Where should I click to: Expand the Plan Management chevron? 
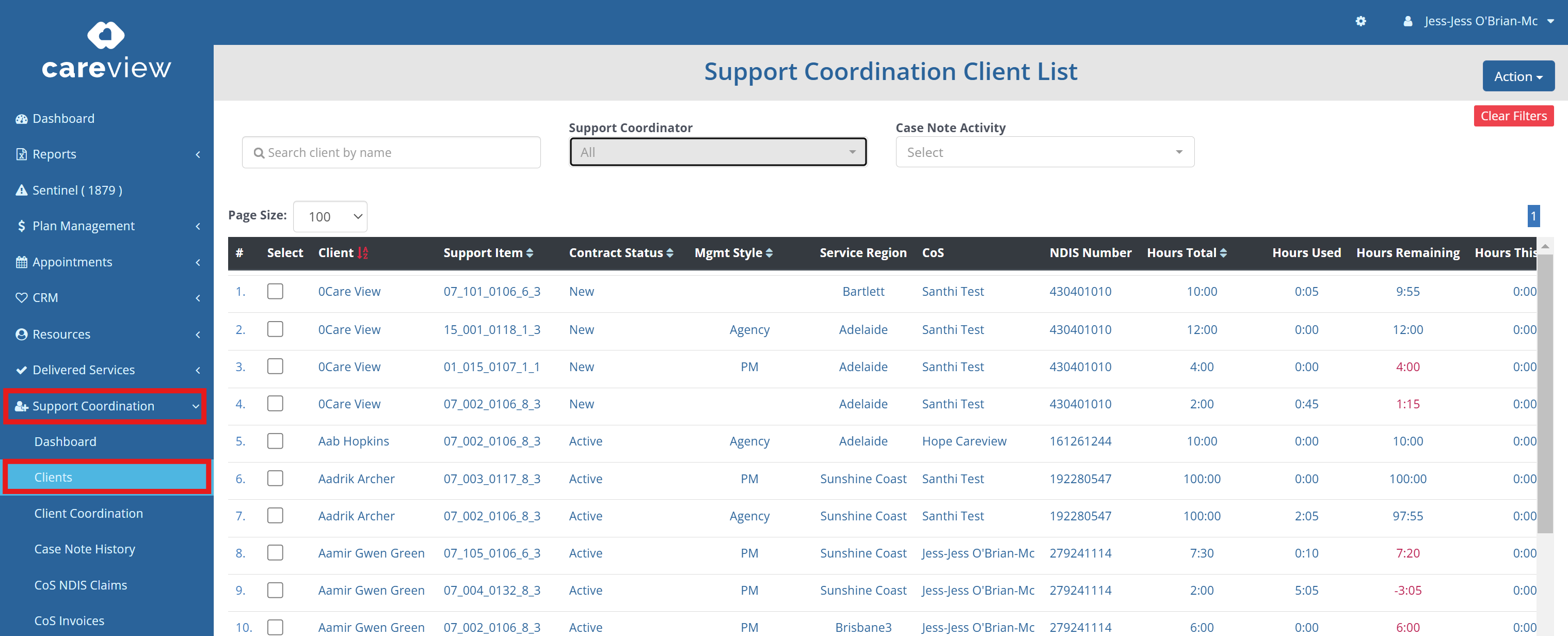tap(198, 226)
